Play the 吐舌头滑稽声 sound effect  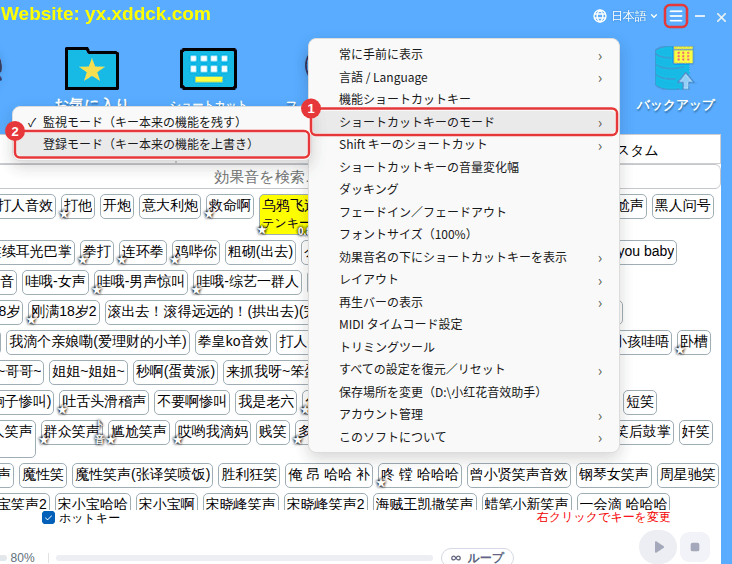pyautogui.click(x=104, y=402)
